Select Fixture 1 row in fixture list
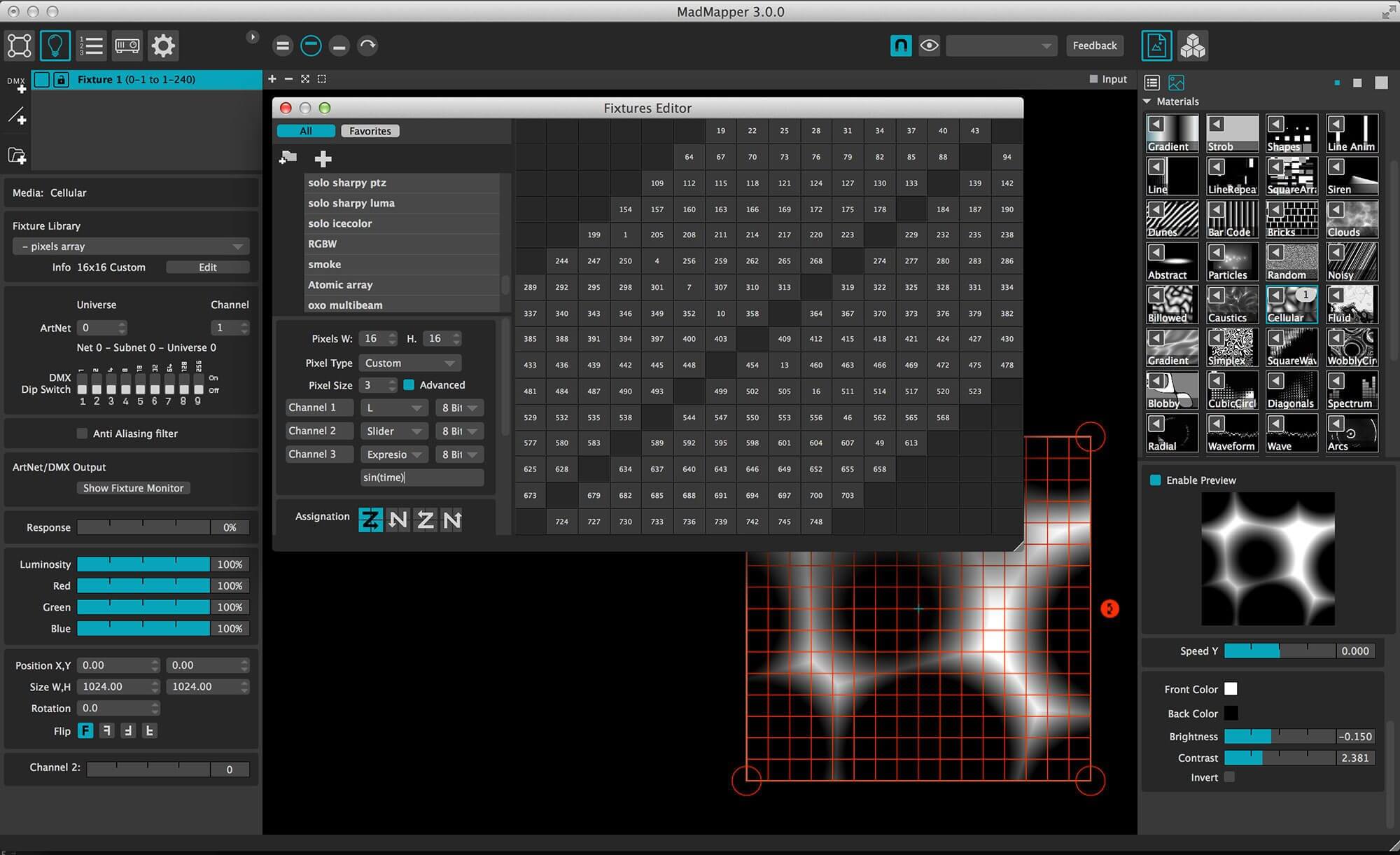This screenshot has height=855, width=1400. pos(147,80)
